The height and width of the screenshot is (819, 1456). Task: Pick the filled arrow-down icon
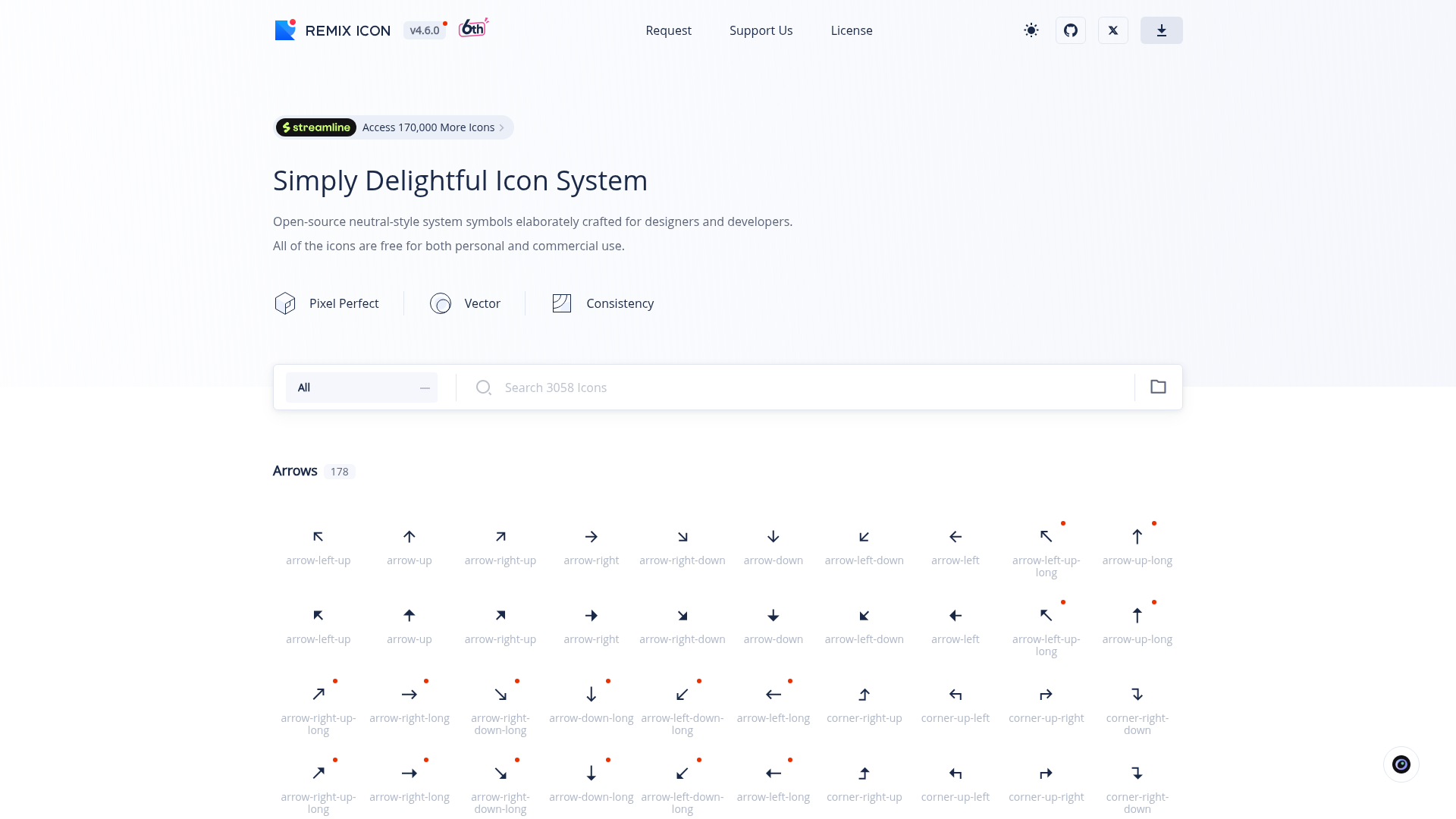(773, 616)
